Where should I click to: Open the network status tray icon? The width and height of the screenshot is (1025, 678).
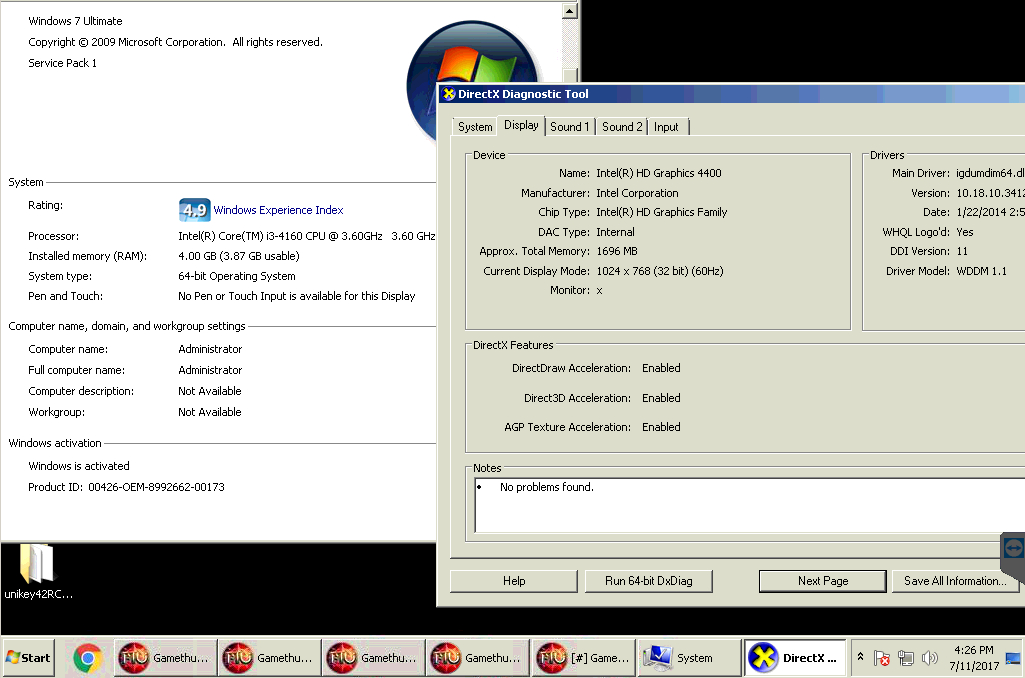pyautogui.click(x=906, y=658)
